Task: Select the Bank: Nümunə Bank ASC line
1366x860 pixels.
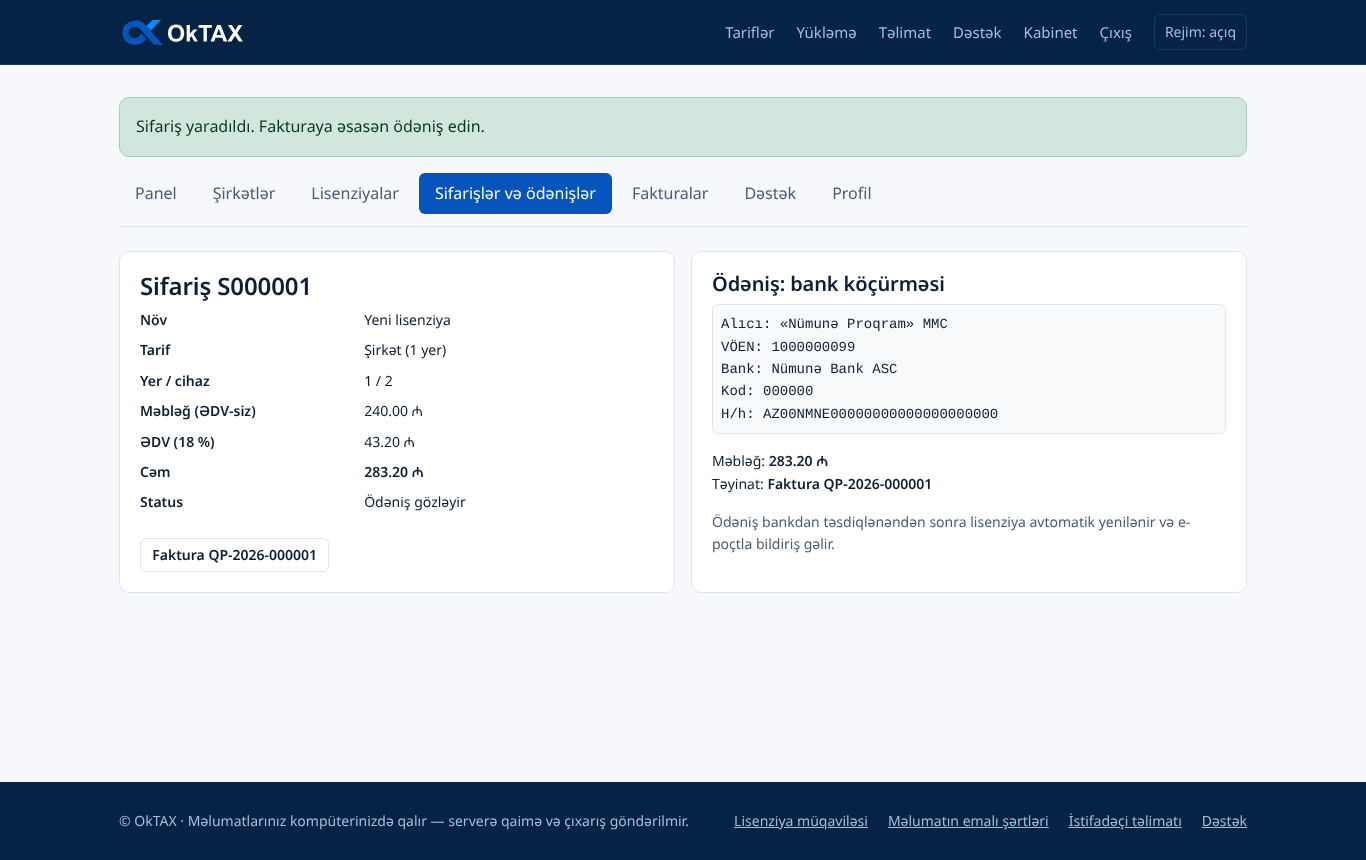Action: [809, 369]
